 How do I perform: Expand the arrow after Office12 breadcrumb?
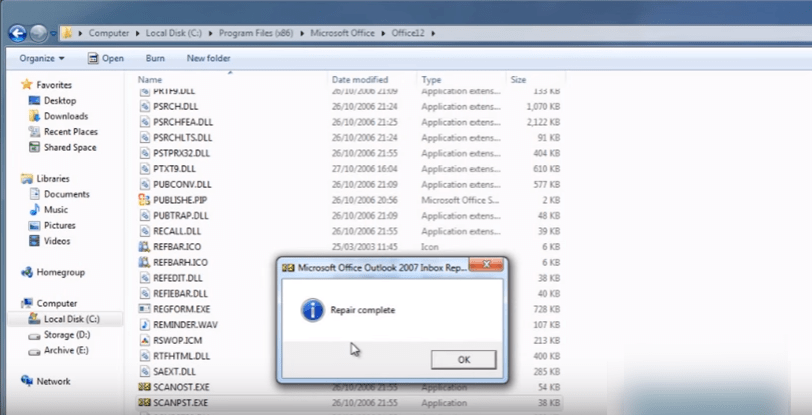(x=433, y=34)
